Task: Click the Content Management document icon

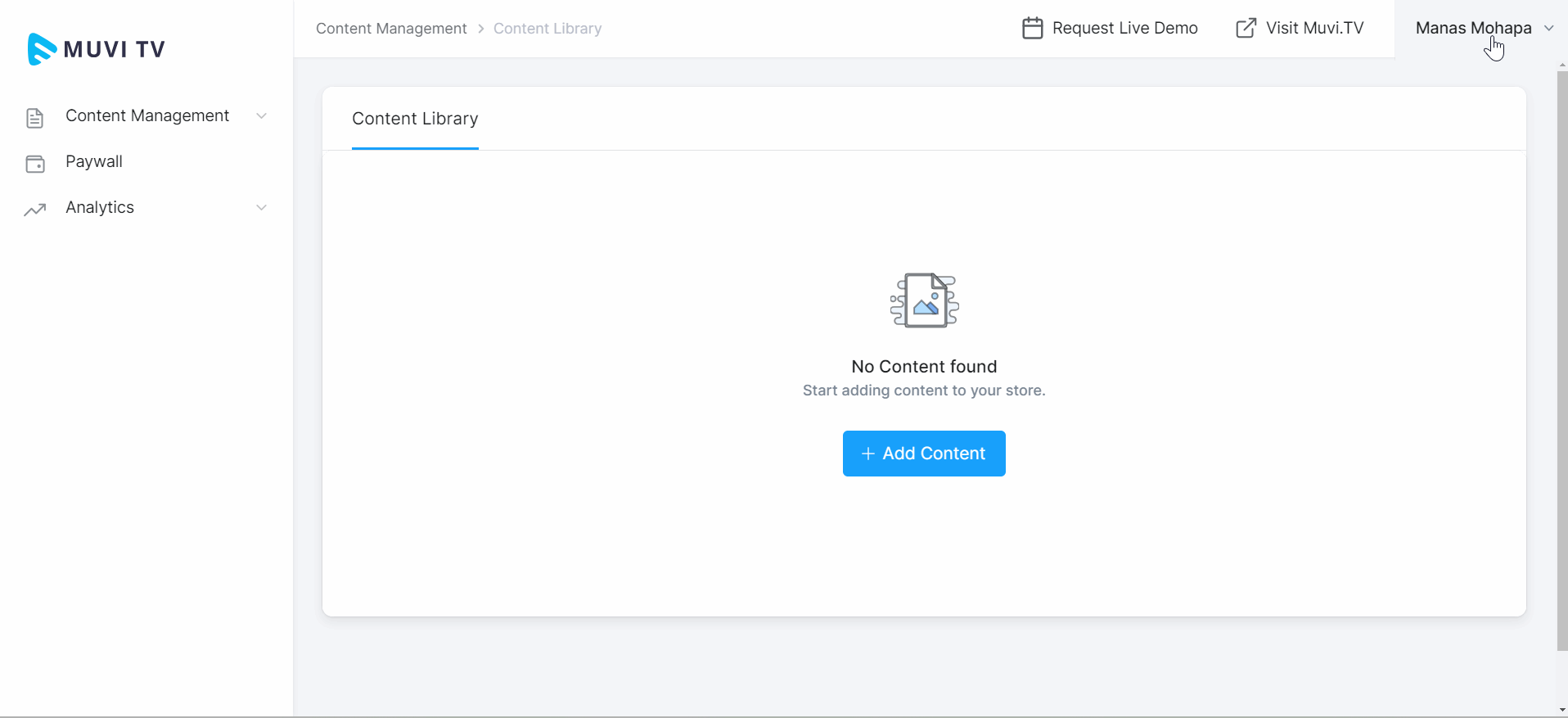Action: click(x=34, y=118)
